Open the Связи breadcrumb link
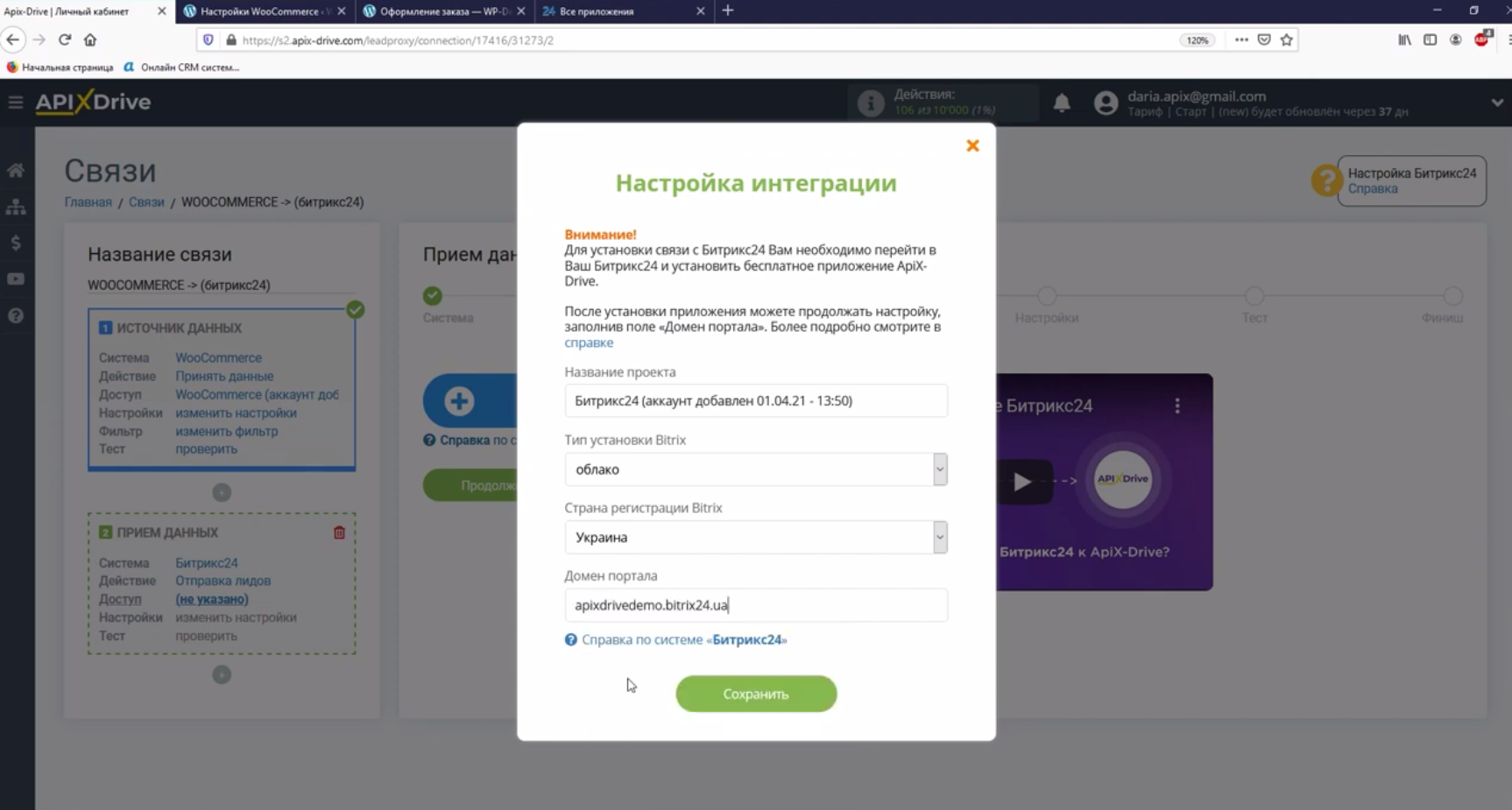Screen dimensions: 1512x810 click(x=146, y=202)
